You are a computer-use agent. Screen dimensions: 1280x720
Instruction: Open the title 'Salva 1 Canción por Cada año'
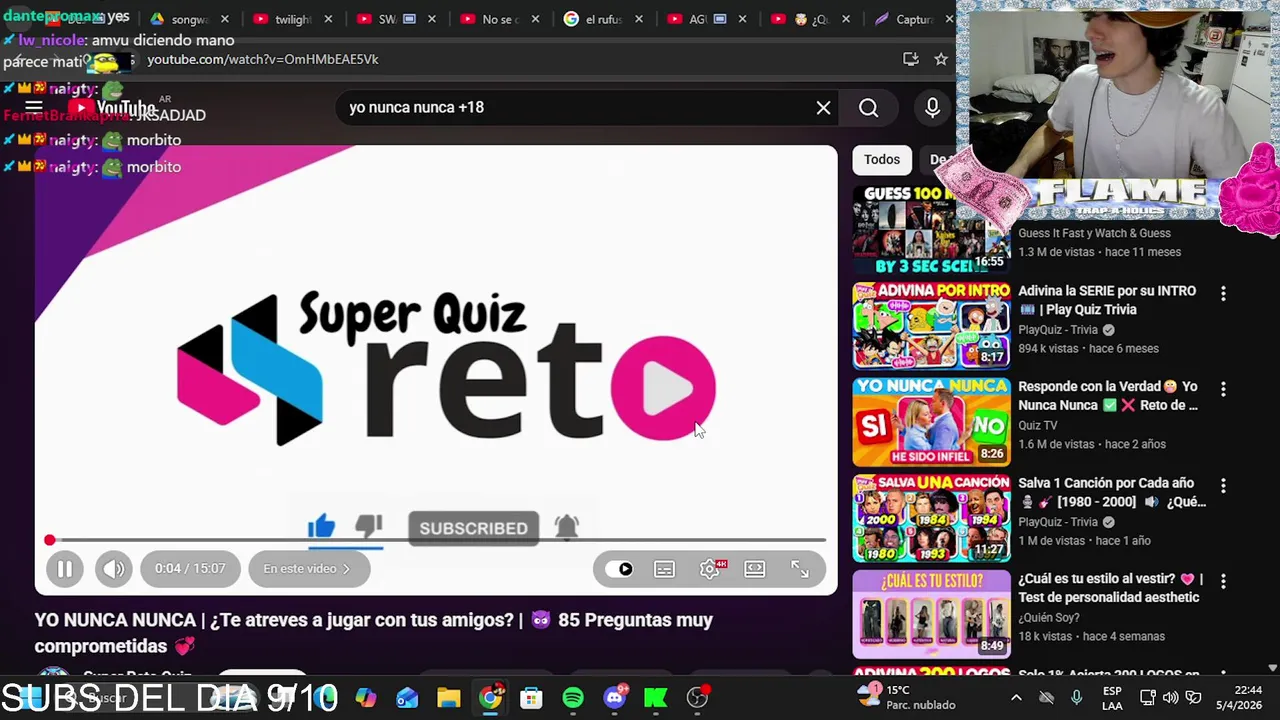[1112, 492]
